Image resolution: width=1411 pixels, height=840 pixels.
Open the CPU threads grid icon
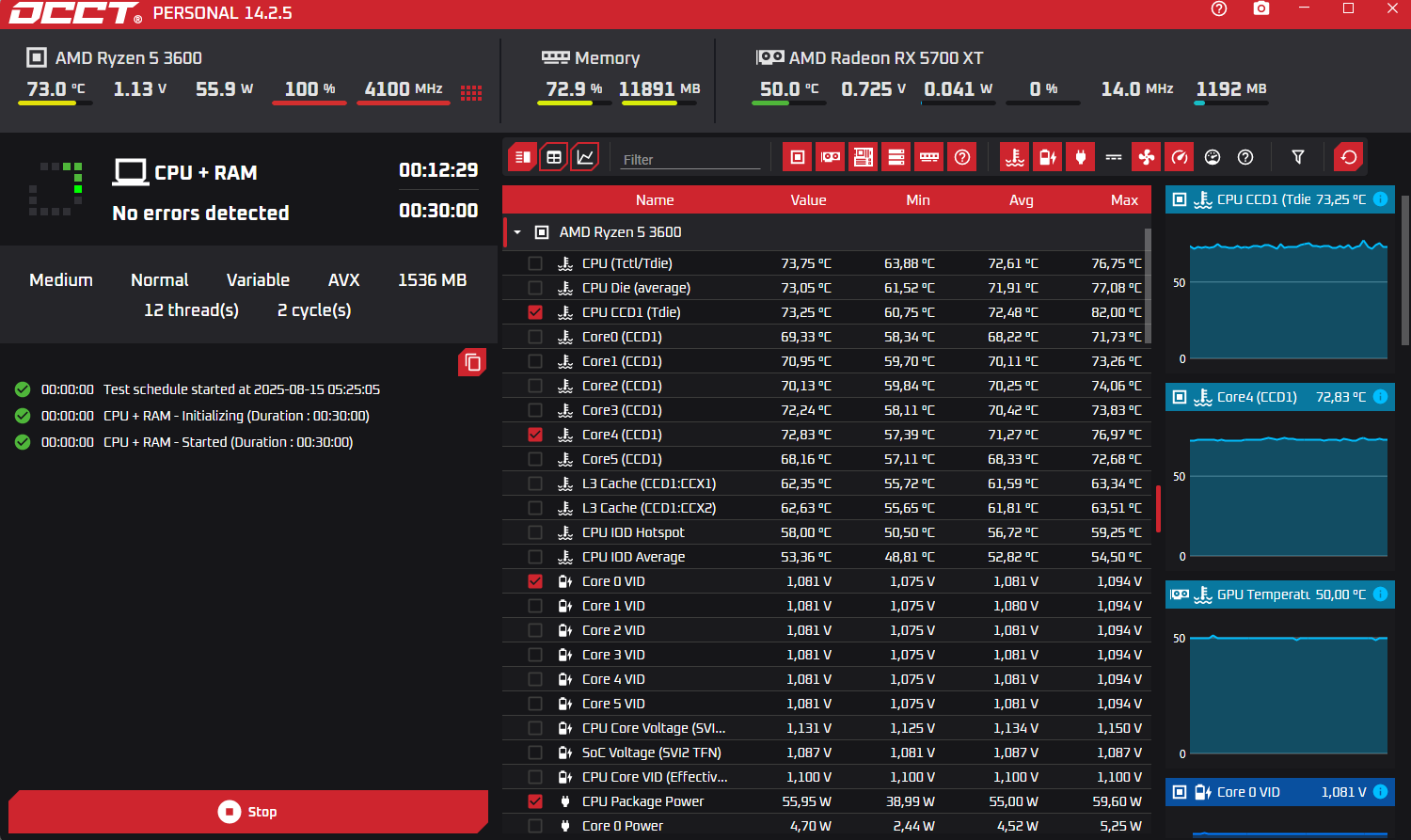tap(471, 91)
